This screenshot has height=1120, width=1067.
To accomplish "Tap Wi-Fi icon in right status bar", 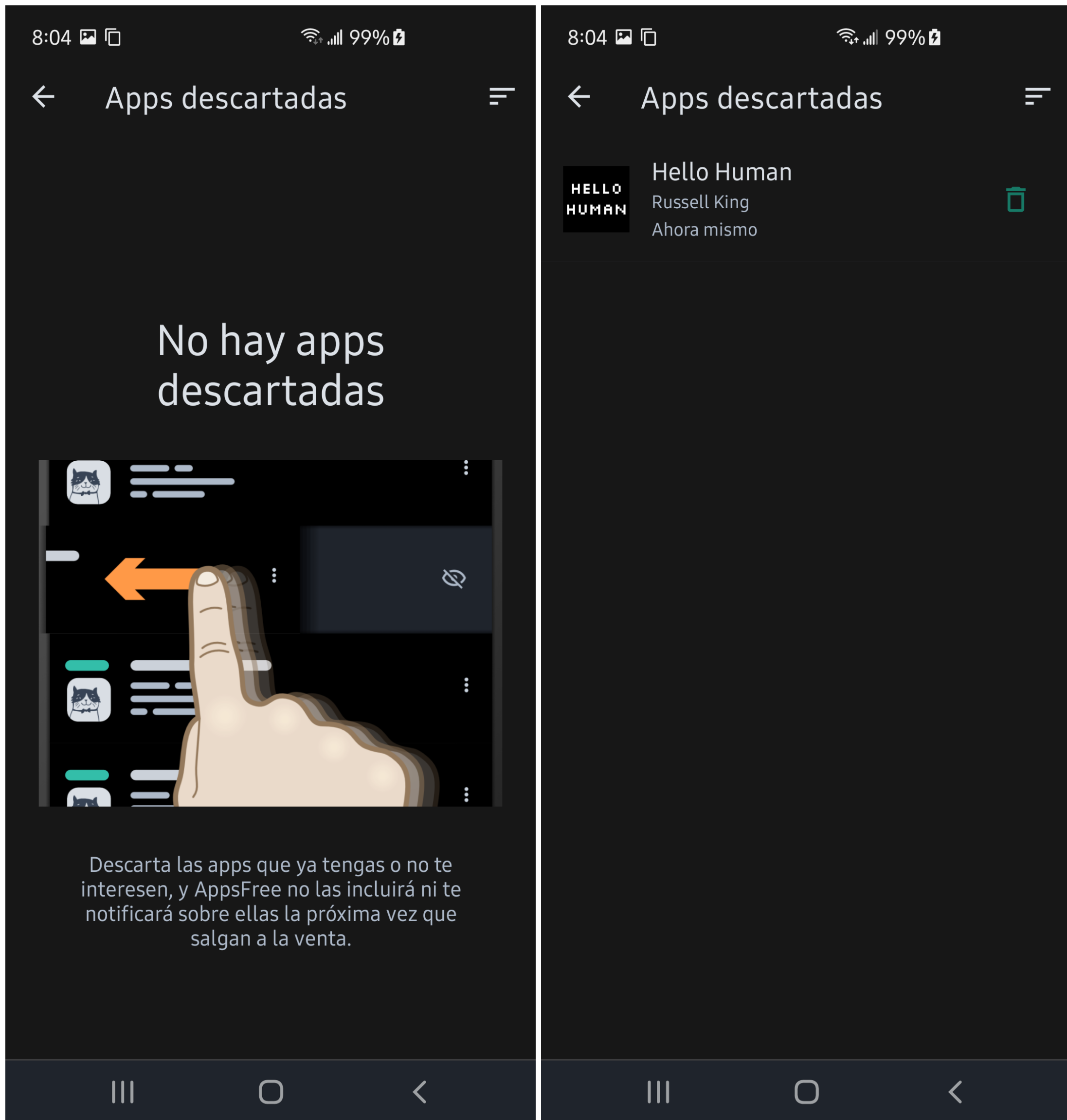I will coord(847,36).
